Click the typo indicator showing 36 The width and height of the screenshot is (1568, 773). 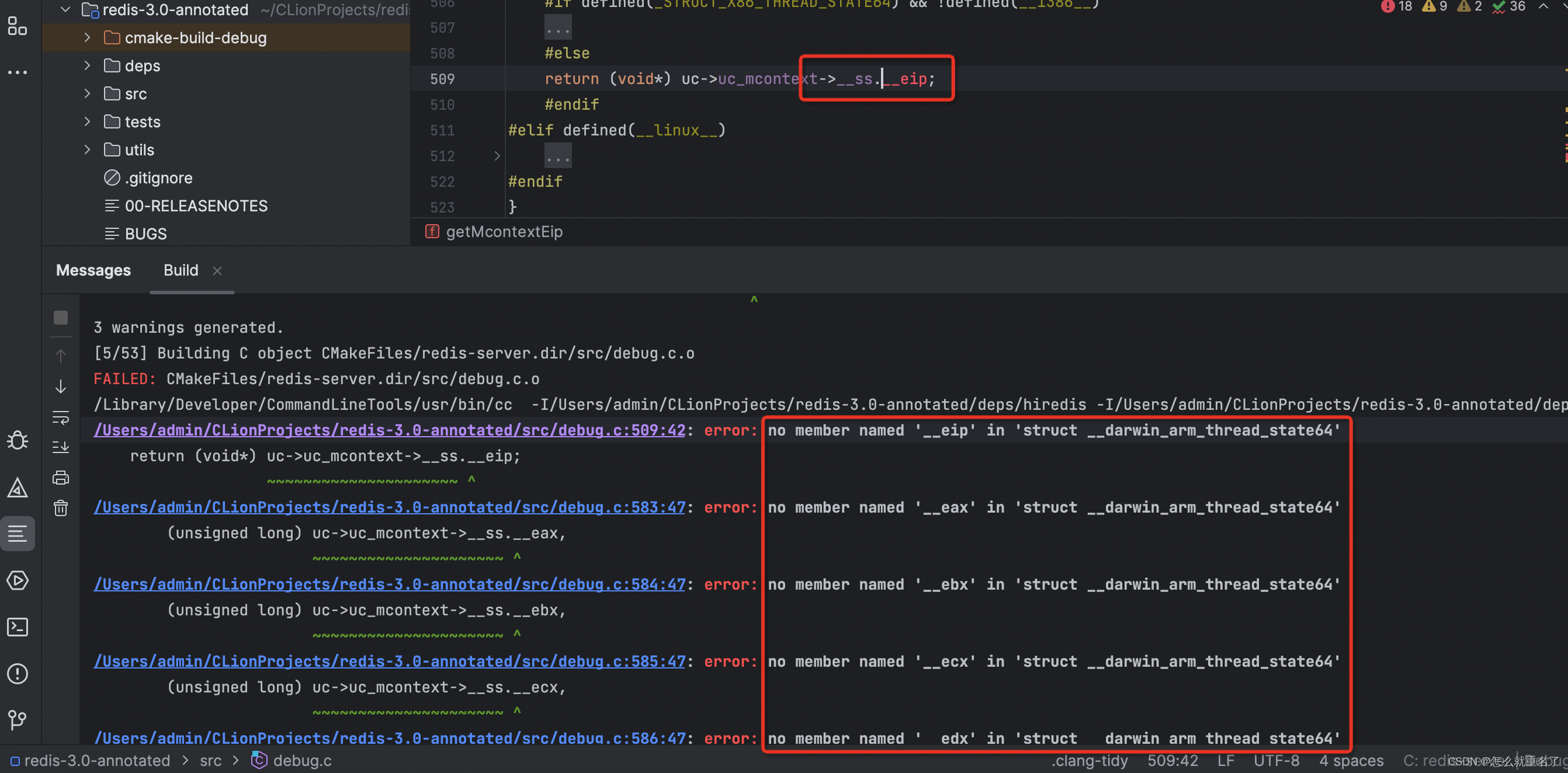point(1509,6)
